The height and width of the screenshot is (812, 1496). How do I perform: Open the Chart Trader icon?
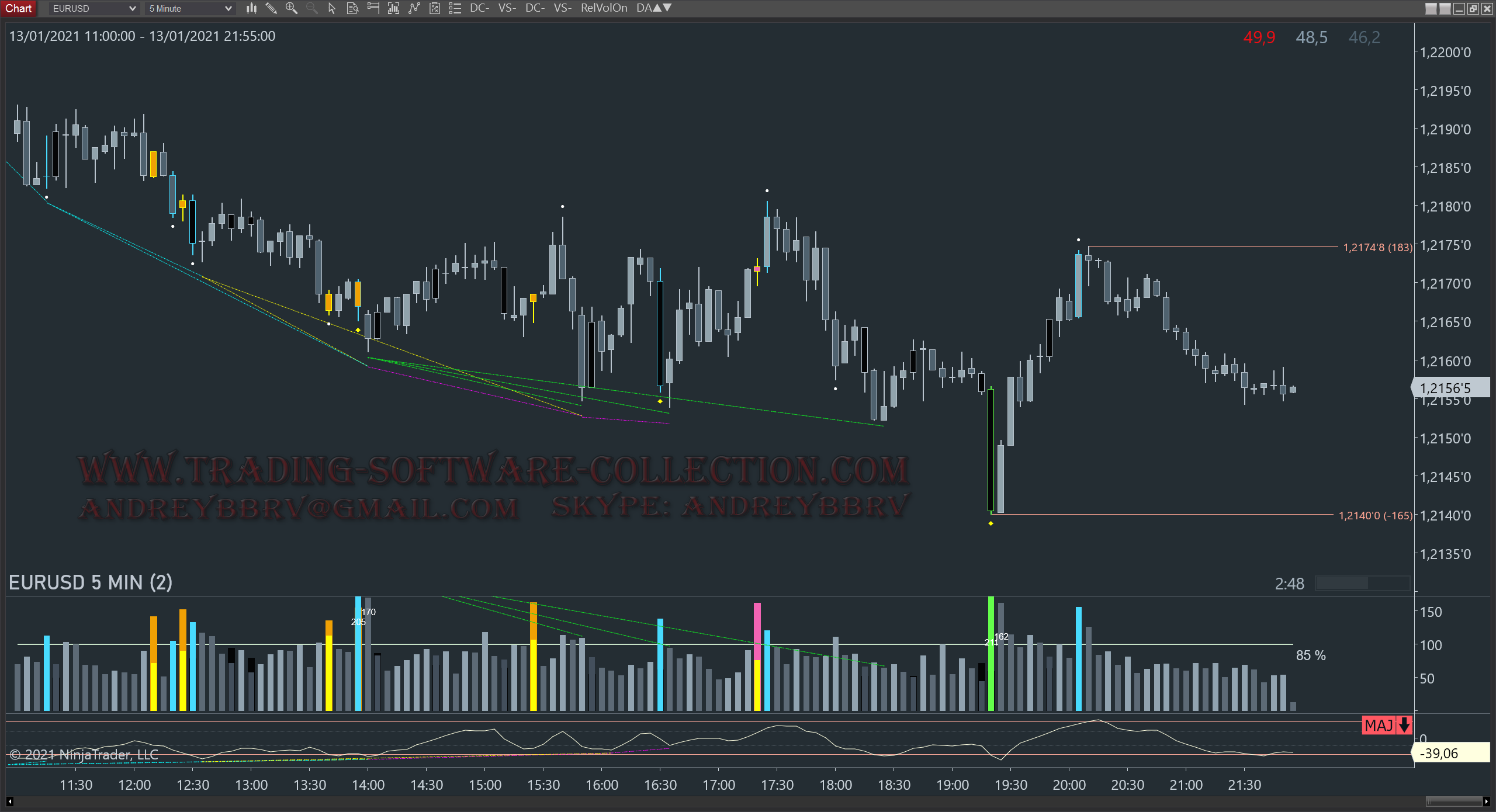pyautogui.click(x=373, y=8)
